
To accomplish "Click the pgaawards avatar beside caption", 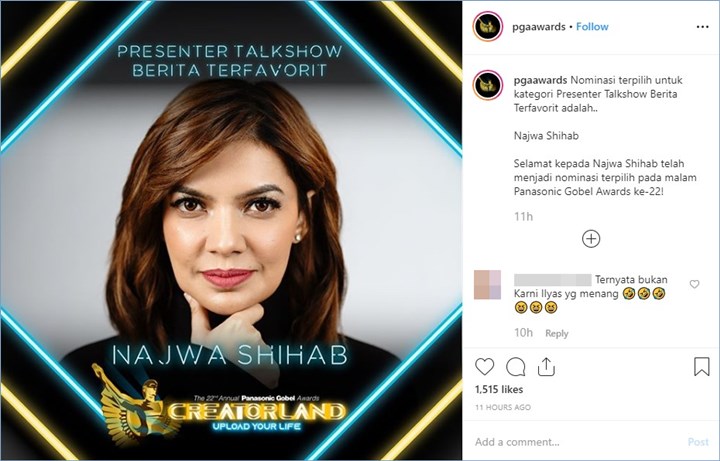I will [488, 85].
